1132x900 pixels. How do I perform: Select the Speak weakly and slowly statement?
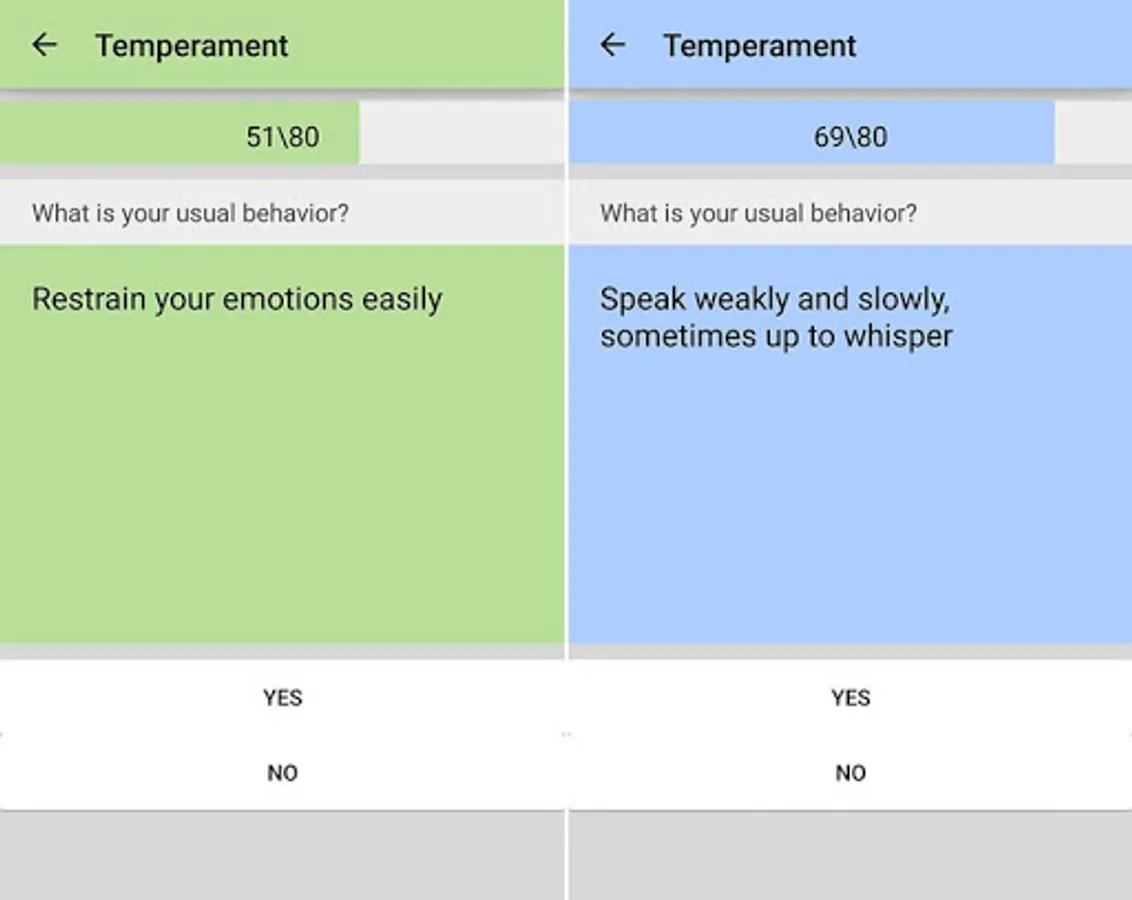pos(776,318)
